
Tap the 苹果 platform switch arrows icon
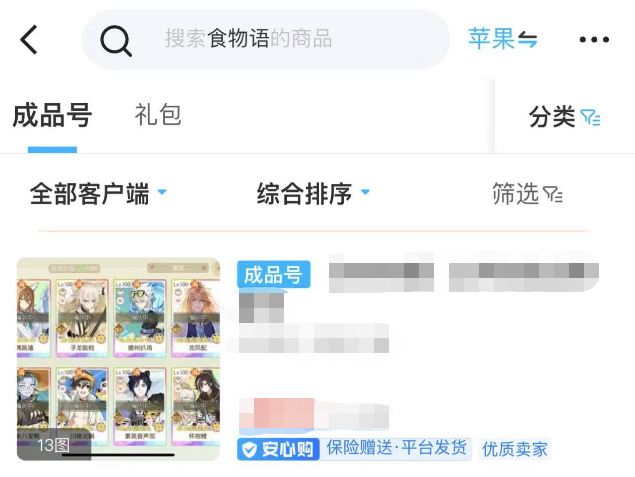coord(528,40)
